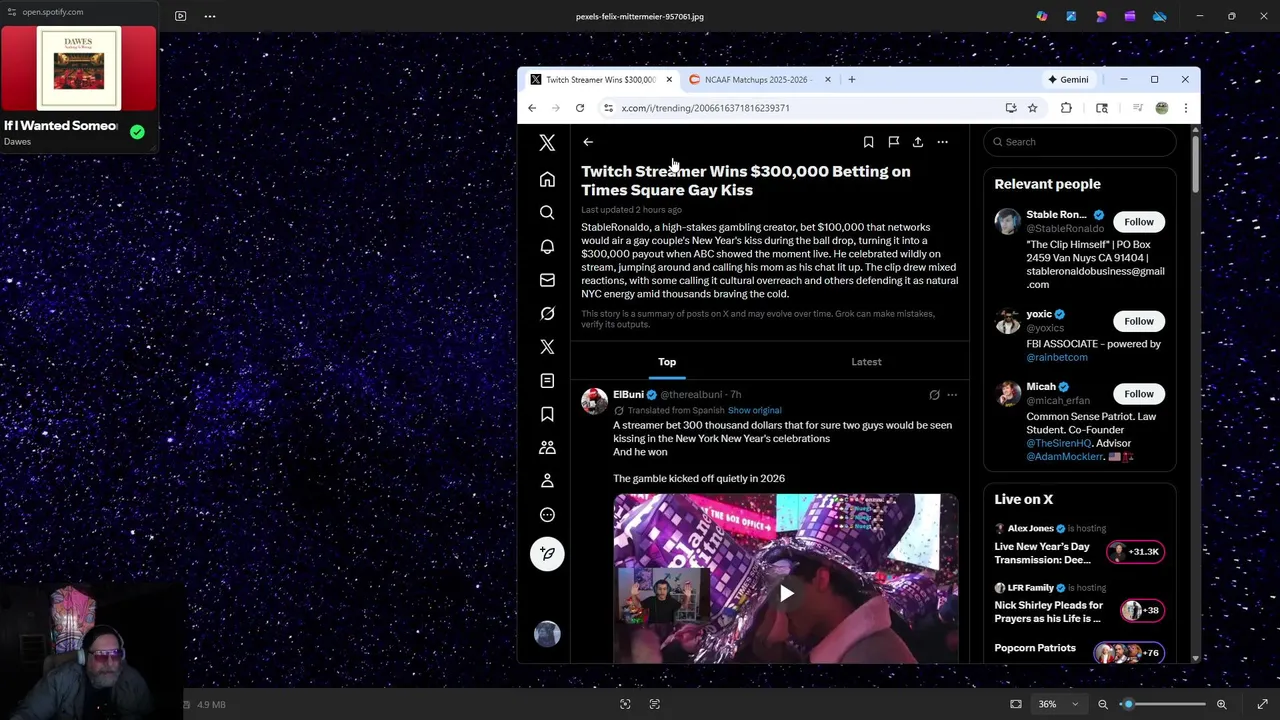Open ElBuni post more options
The width and height of the screenshot is (1280, 720).
click(952, 395)
